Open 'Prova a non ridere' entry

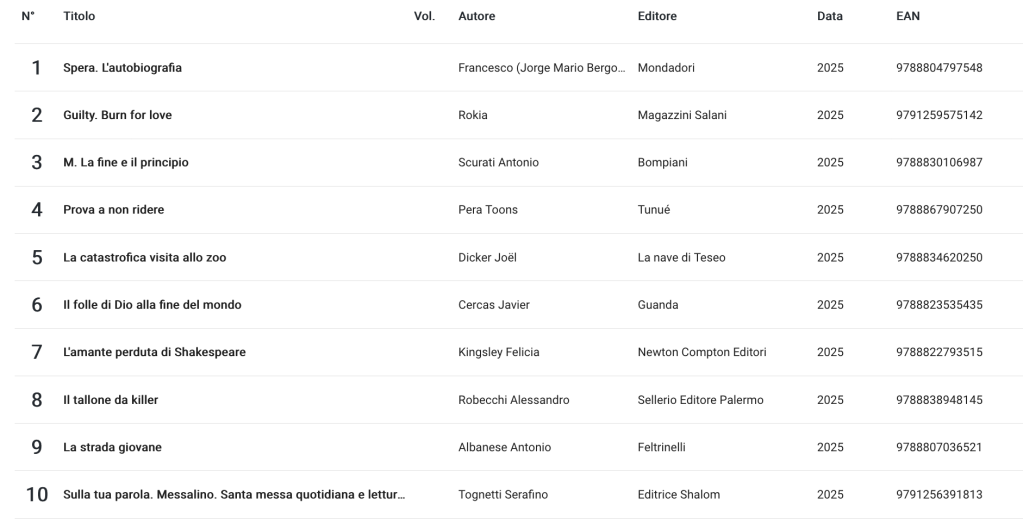(113, 210)
